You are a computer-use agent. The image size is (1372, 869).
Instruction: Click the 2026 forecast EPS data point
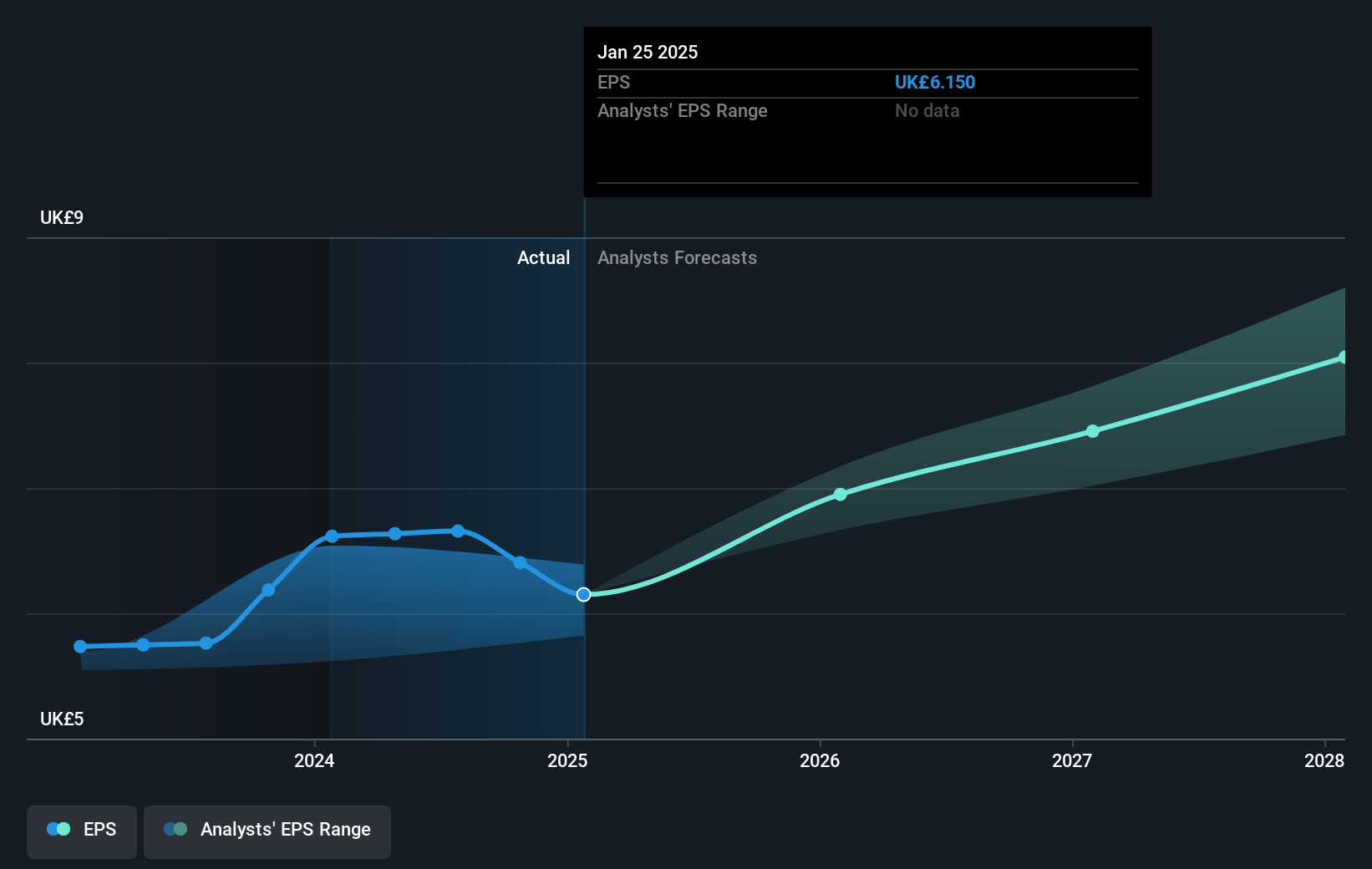click(x=841, y=495)
